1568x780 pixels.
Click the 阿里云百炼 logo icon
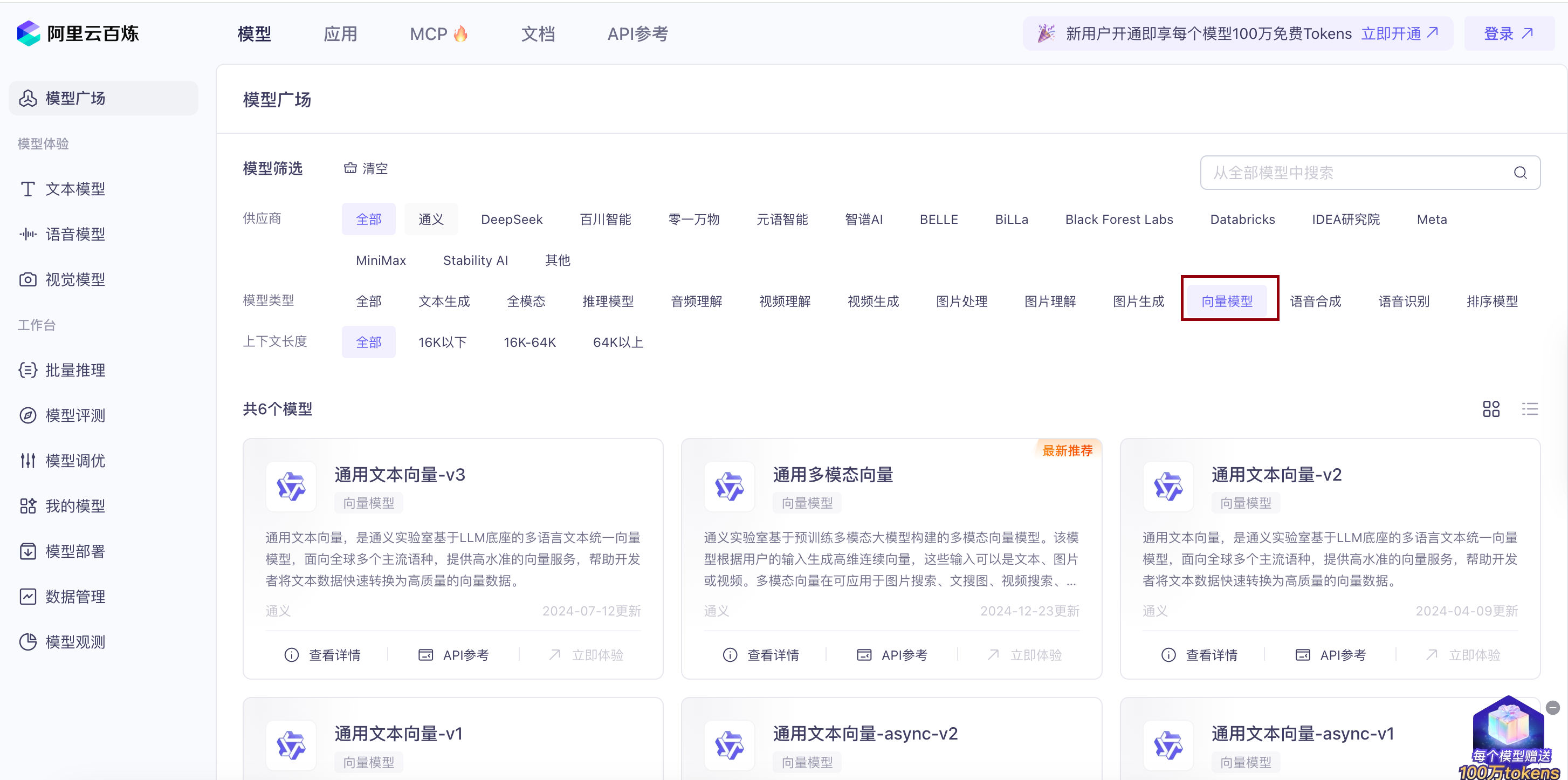point(28,33)
